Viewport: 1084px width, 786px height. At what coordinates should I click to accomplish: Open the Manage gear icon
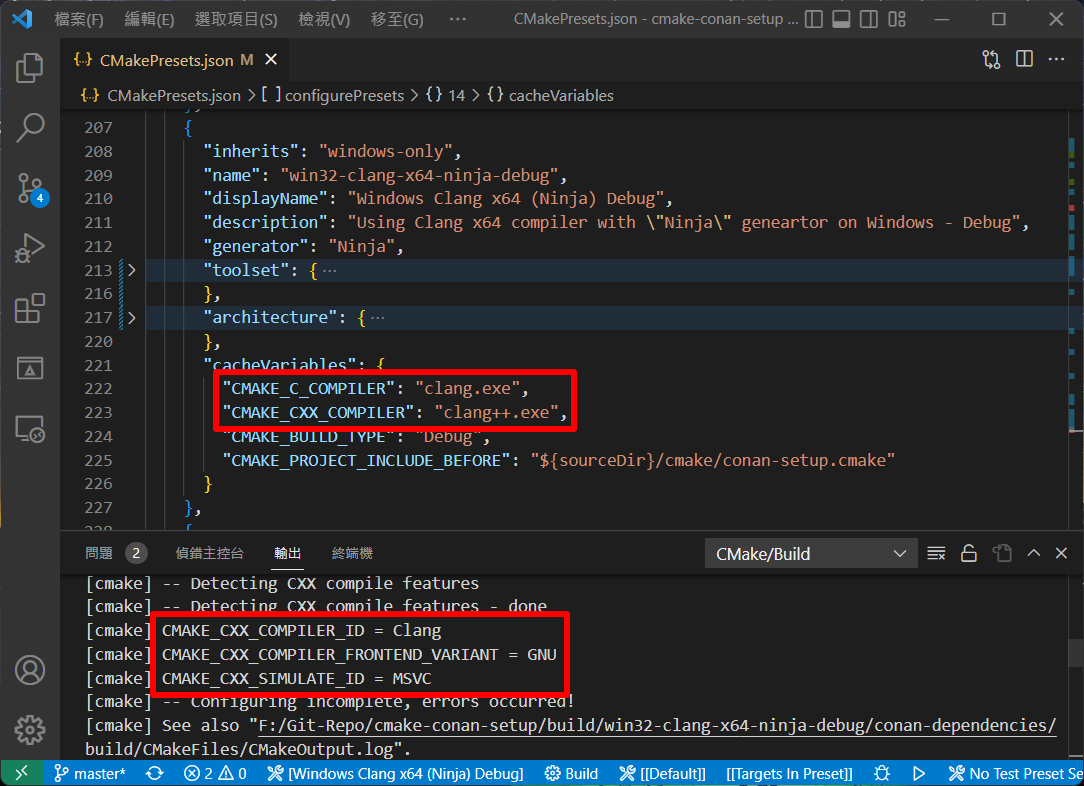click(x=30, y=730)
